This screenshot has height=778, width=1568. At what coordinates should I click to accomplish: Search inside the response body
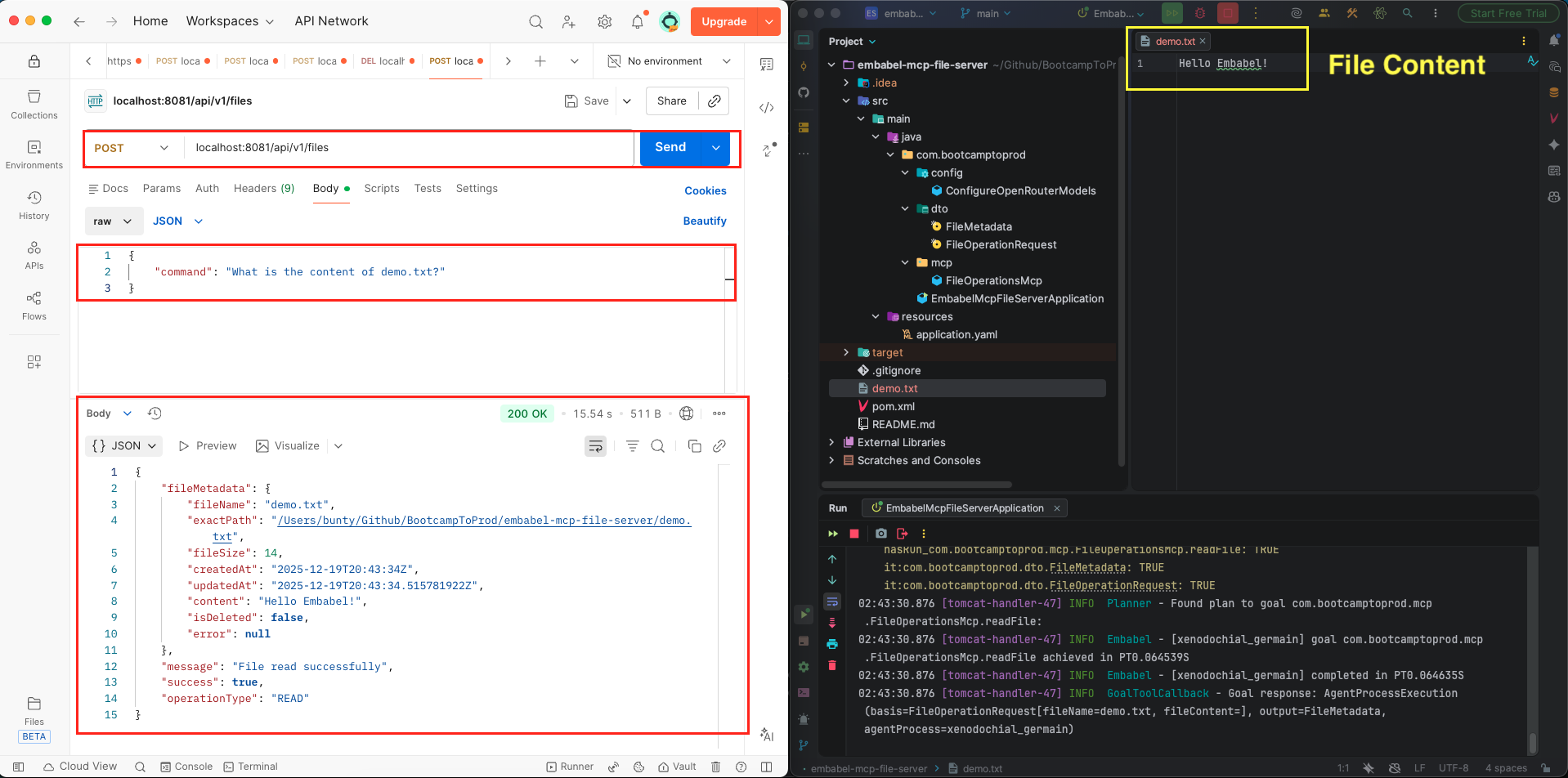[657, 446]
